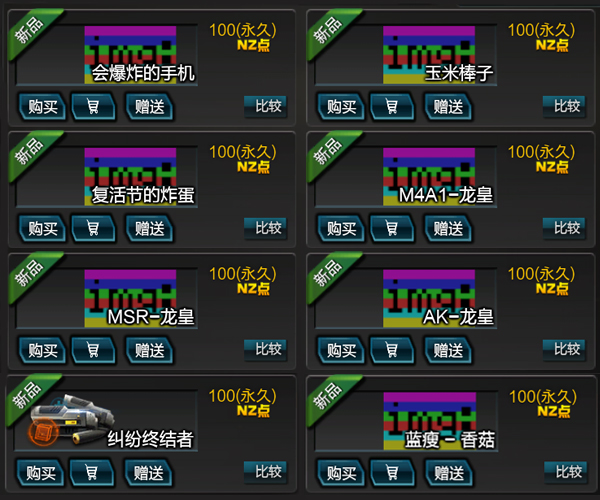The image size is (600, 500).
Task: Gift the 玉米棒子 item
Action: (x=448, y=106)
